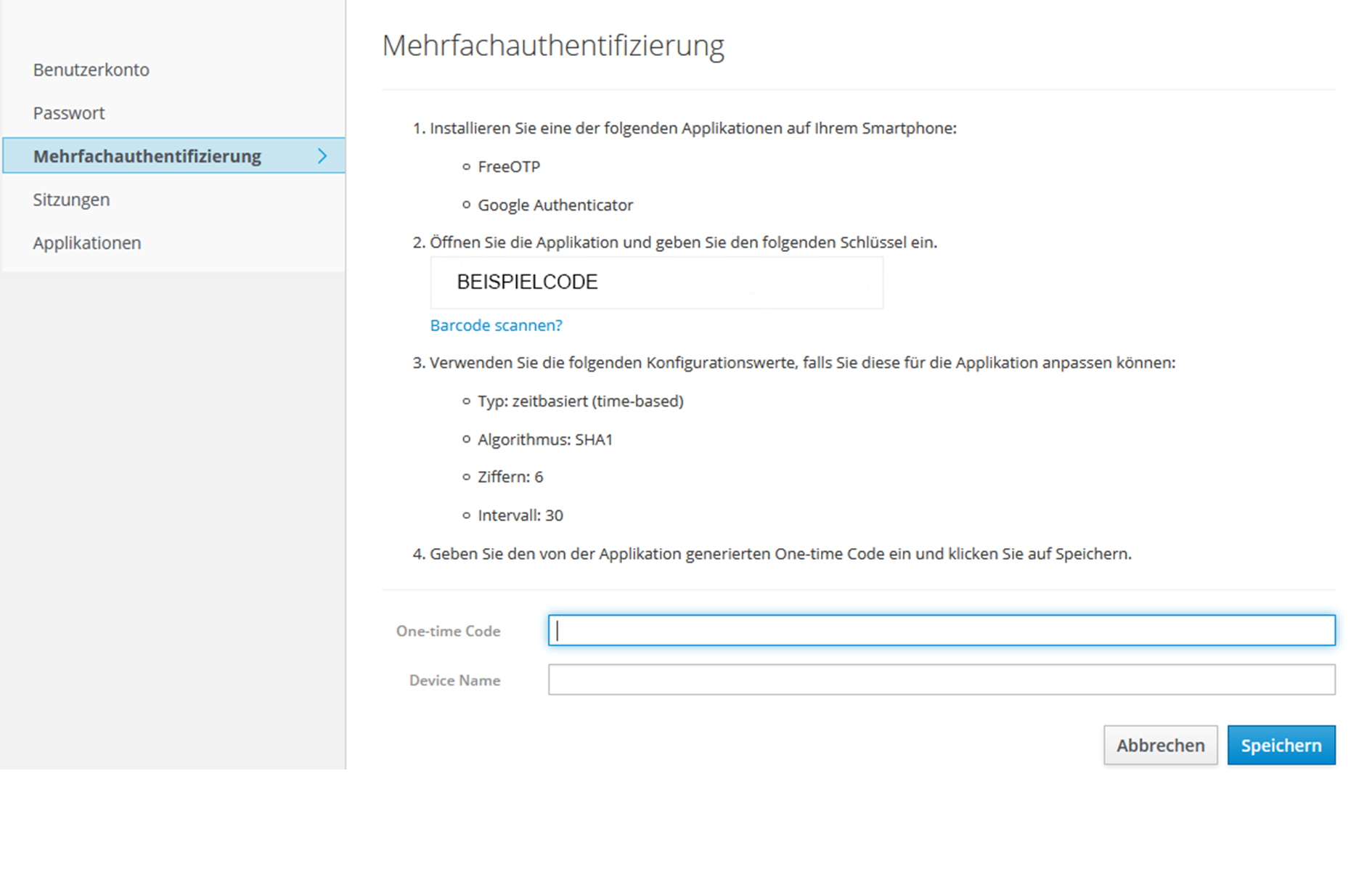
Task: Open the Benutzerkonto settings page
Action: click(91, 69)
